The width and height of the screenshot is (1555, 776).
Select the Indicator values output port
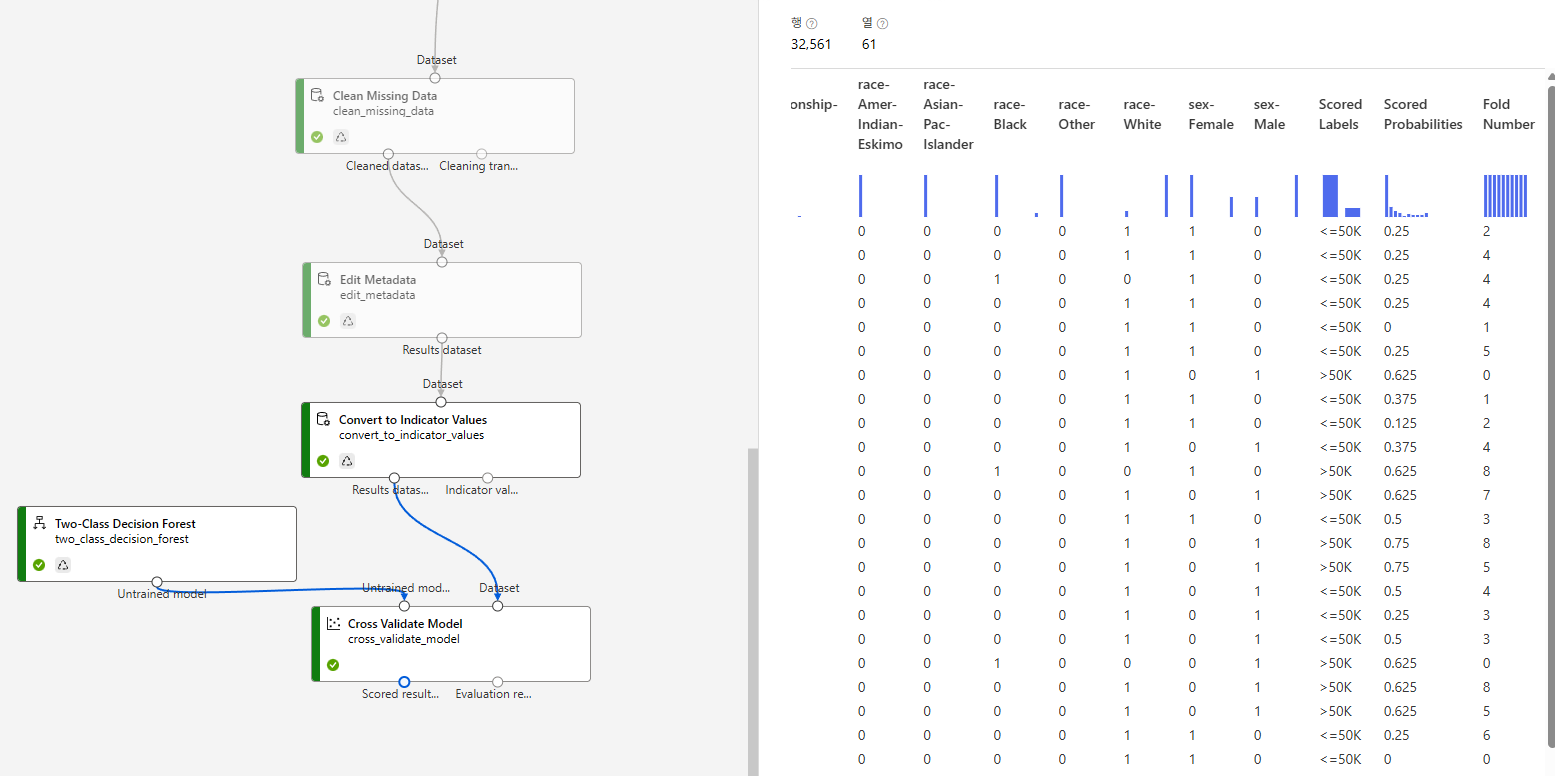pos(488,478)
